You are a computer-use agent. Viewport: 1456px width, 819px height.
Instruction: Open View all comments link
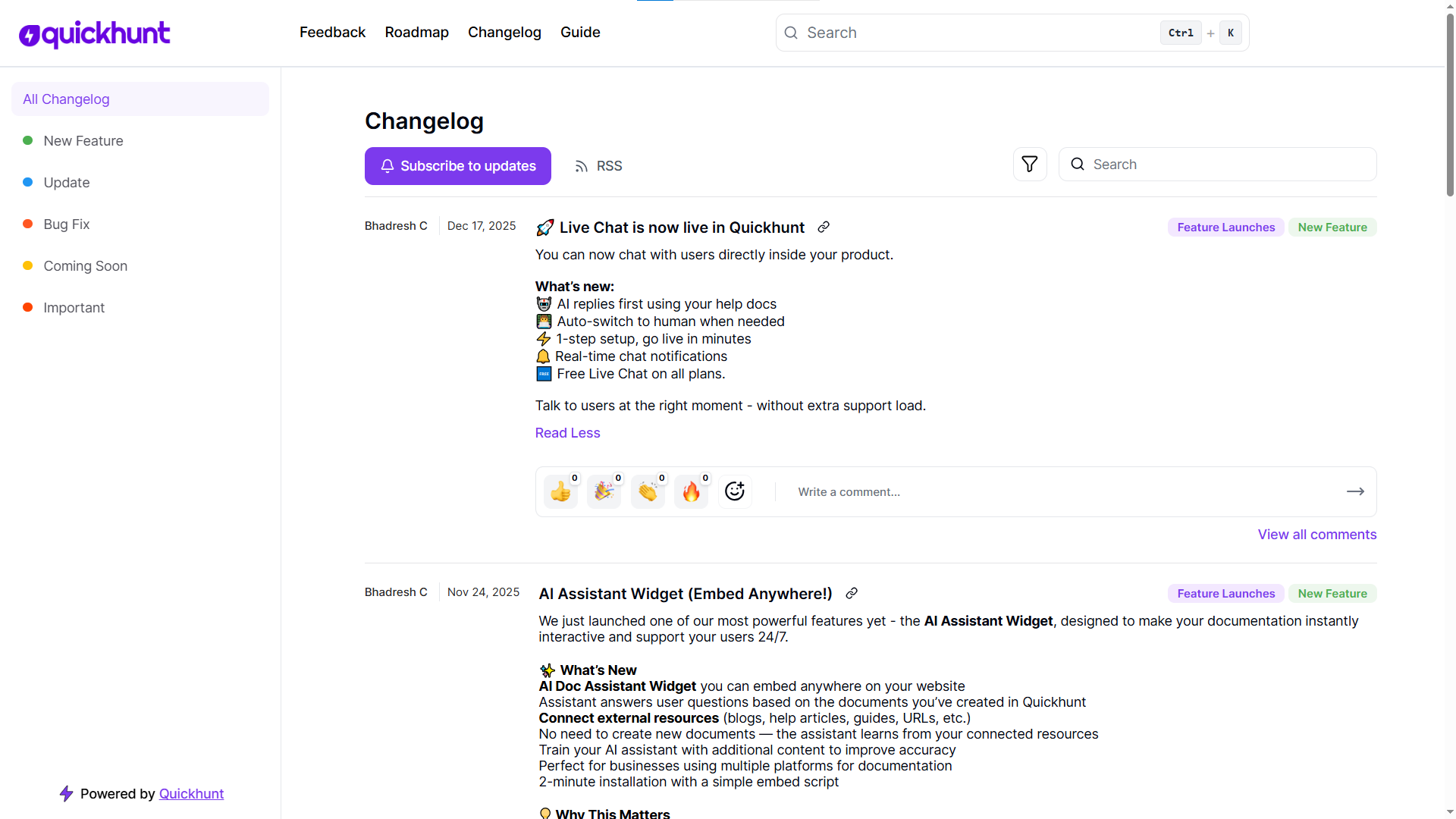[x=1317, y=535]
